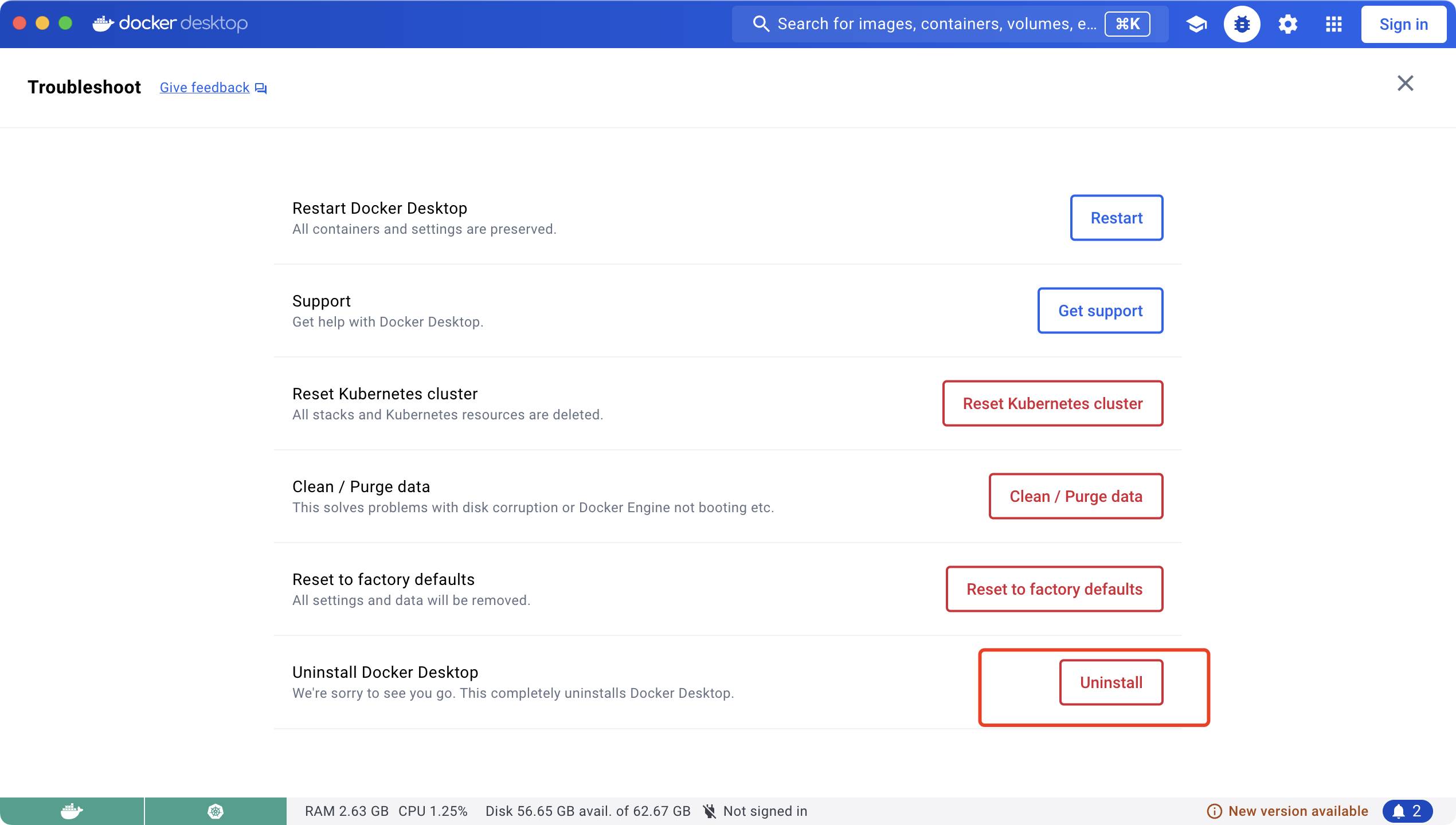Click the search magnifier icon

[x=761, y=24]
